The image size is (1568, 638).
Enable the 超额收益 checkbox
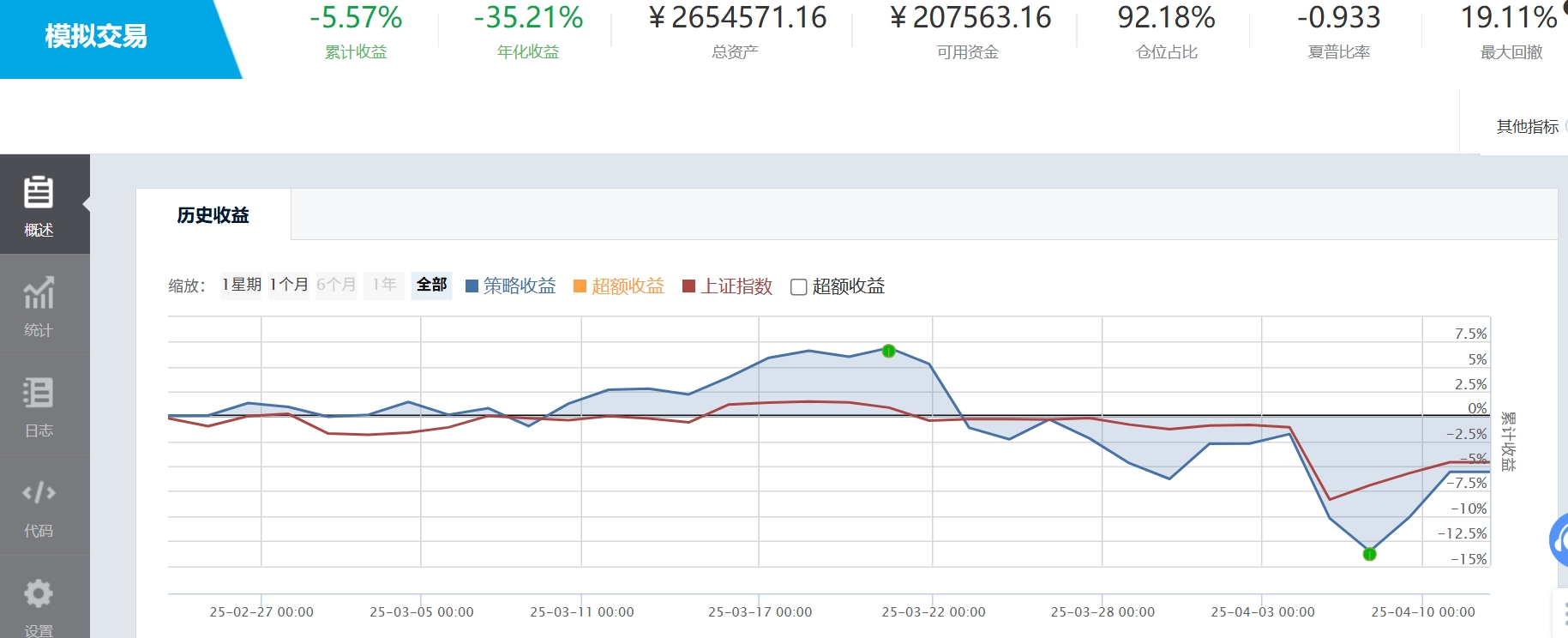pyautogui.click(x=798, y=286)
